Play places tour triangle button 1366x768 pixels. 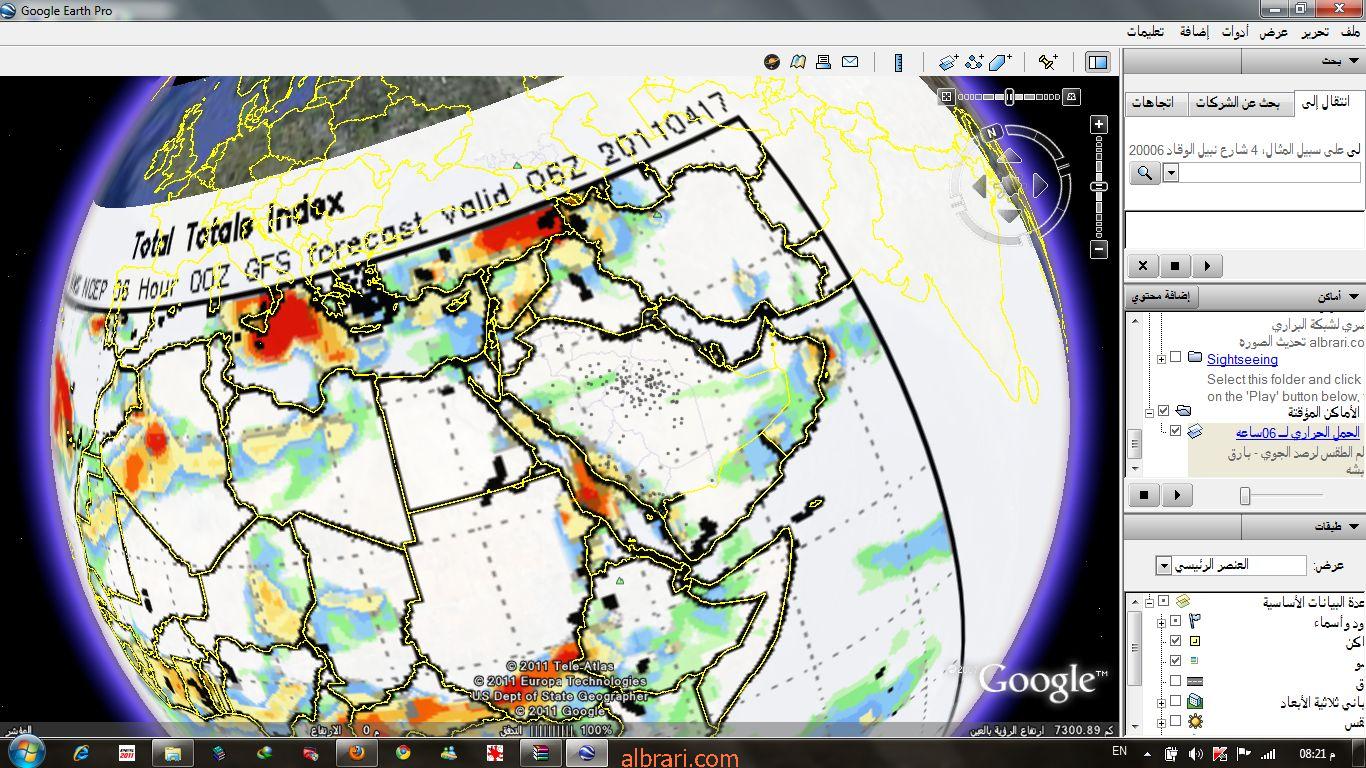tap(1177, 494)
